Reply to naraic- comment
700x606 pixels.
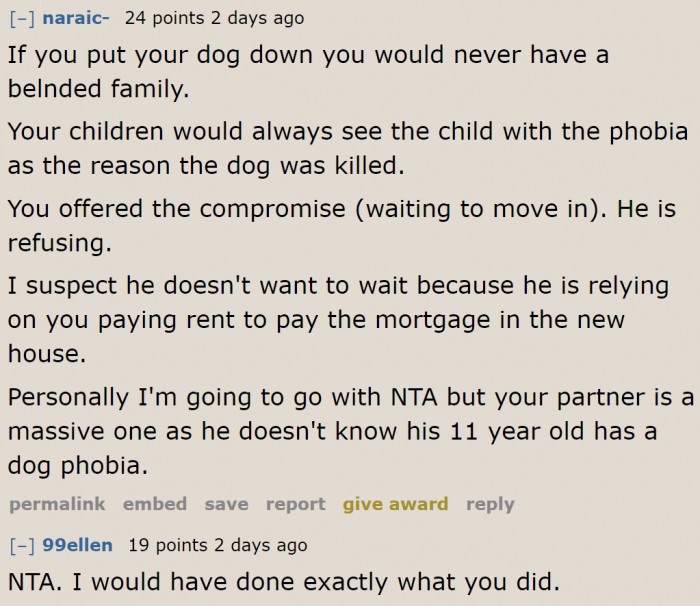click(x=490, y=504)
